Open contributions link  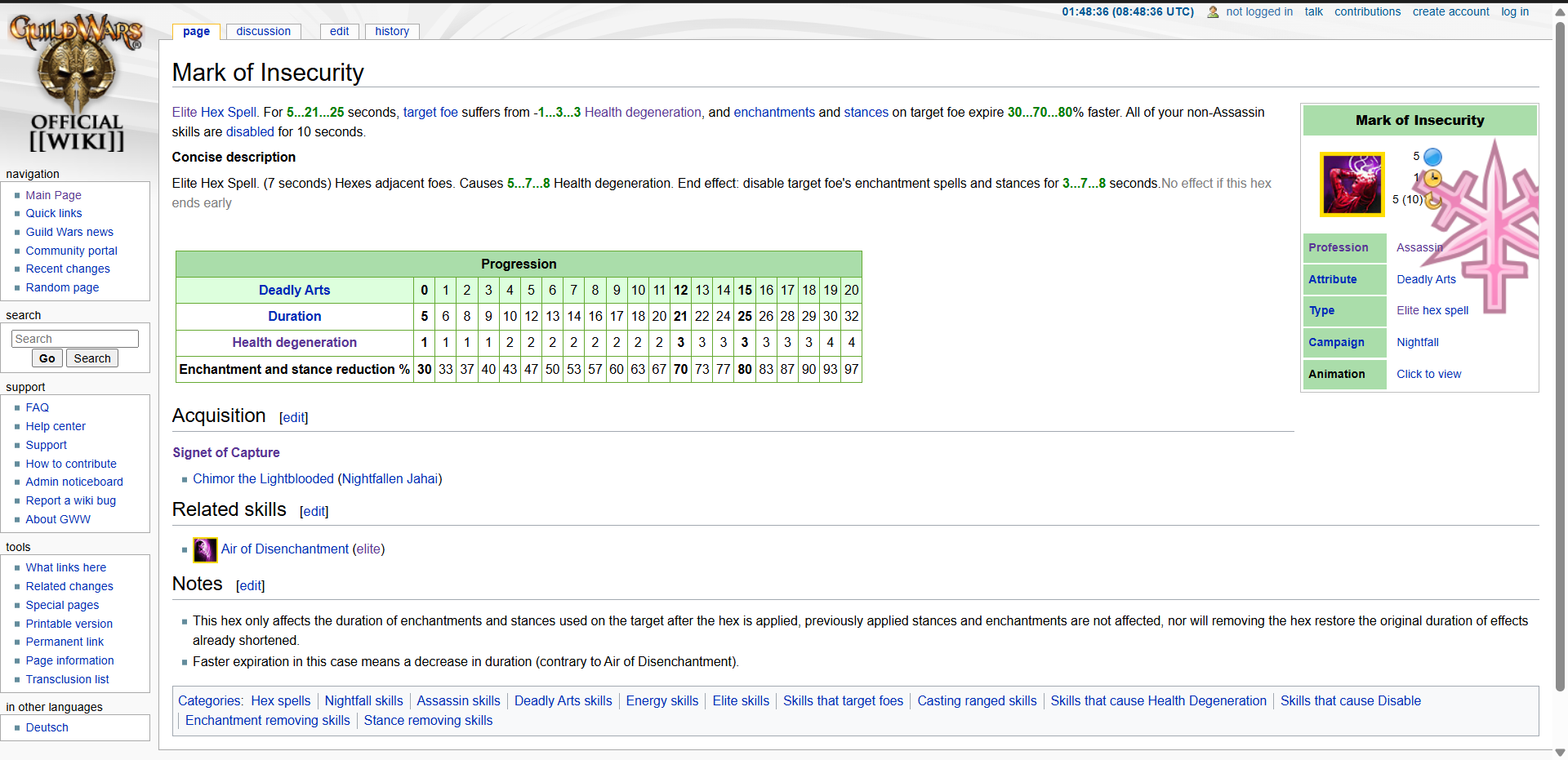pyautogui.click(x=1367, y=11)
